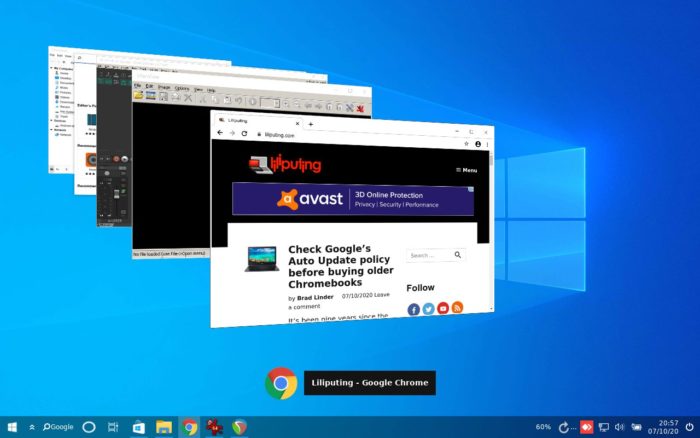Open the Store app on the taskbar
Viewport: 700px width, 438px height.
(x=138, y=427)
